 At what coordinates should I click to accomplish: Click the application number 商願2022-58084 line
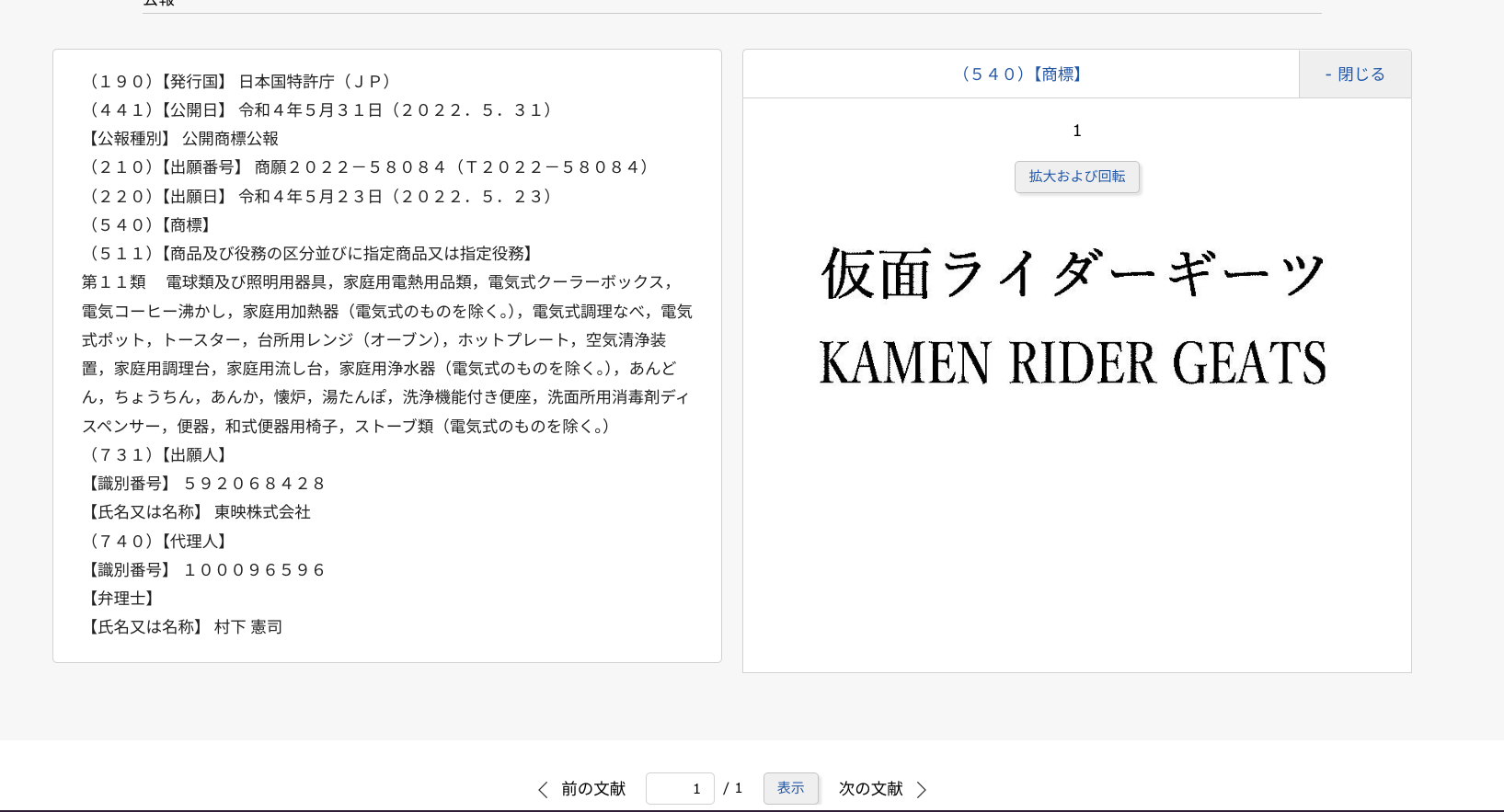click(x=368, y=167)
